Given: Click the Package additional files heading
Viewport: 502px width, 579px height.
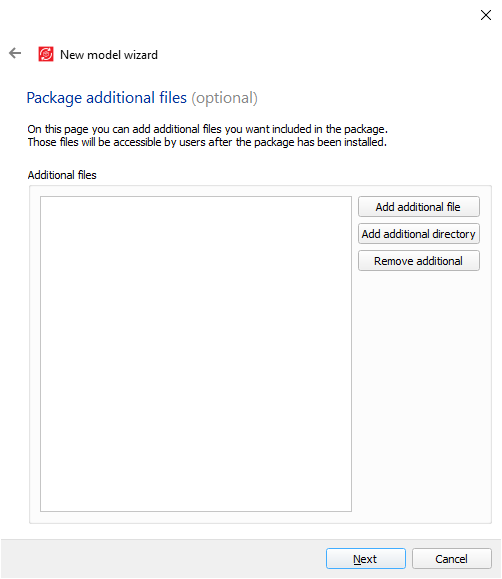Looking at the screenshot, I should coord(107,98).
